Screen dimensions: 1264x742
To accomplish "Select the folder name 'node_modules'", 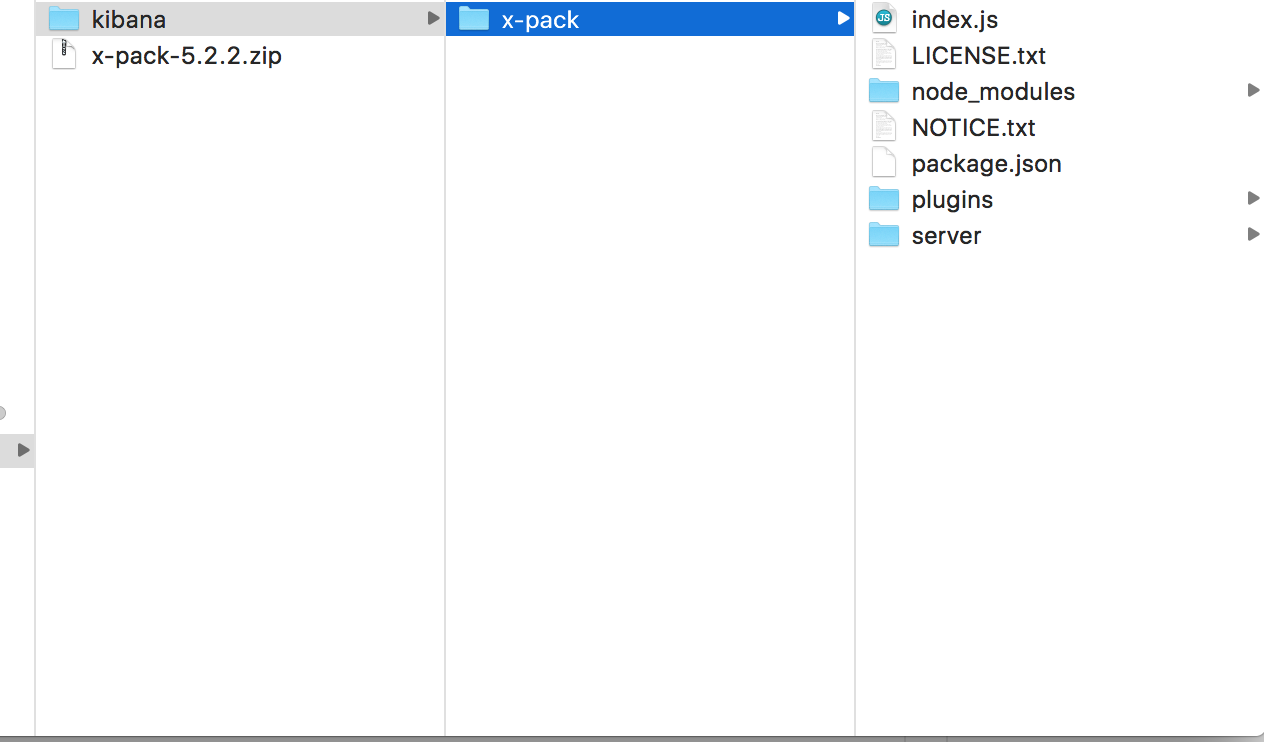I will coord(993,92).
